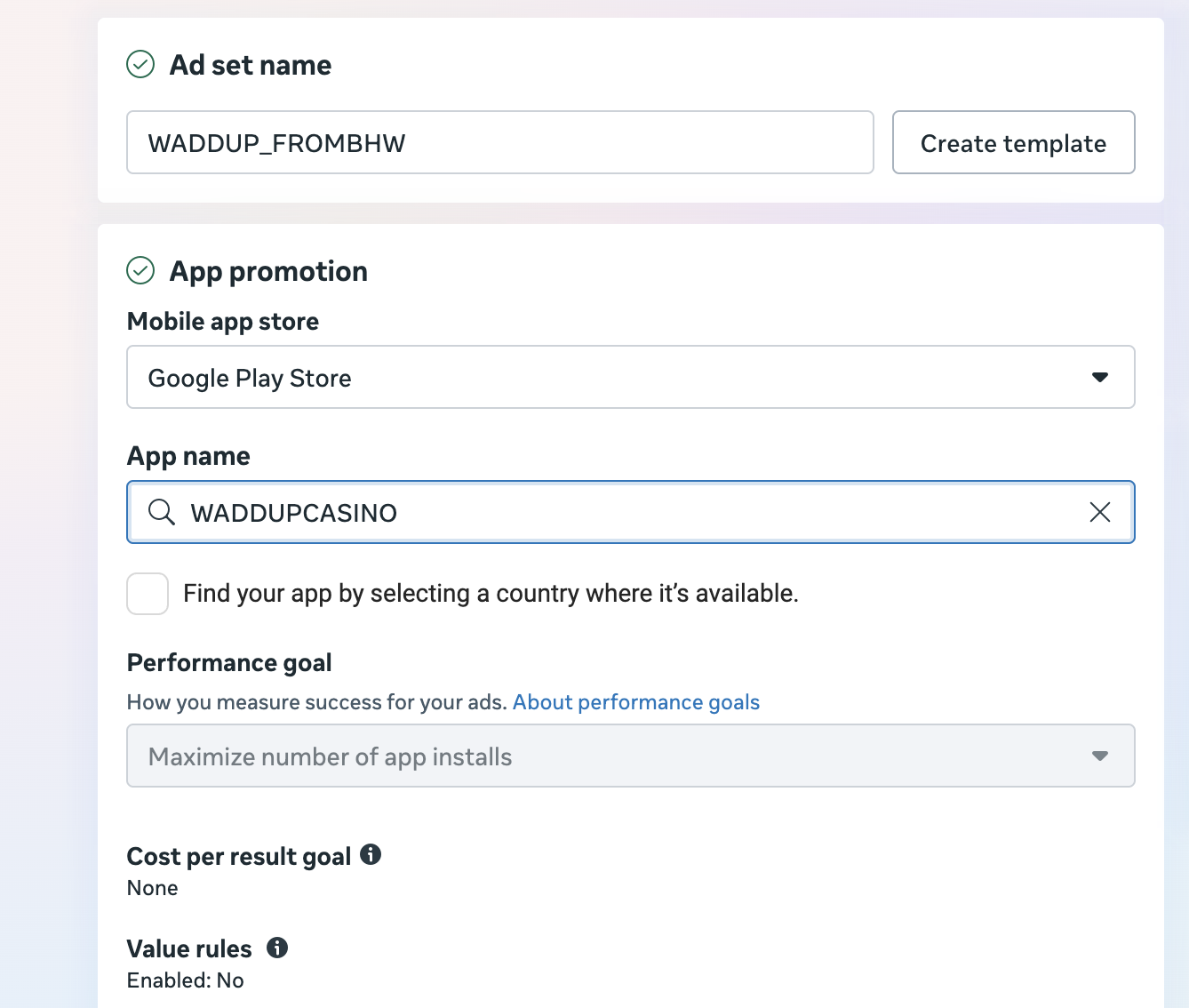This screenshot has height=1008, width=1189.
Task: Clear the App name field with the X
Action: tap(1100, 512)
